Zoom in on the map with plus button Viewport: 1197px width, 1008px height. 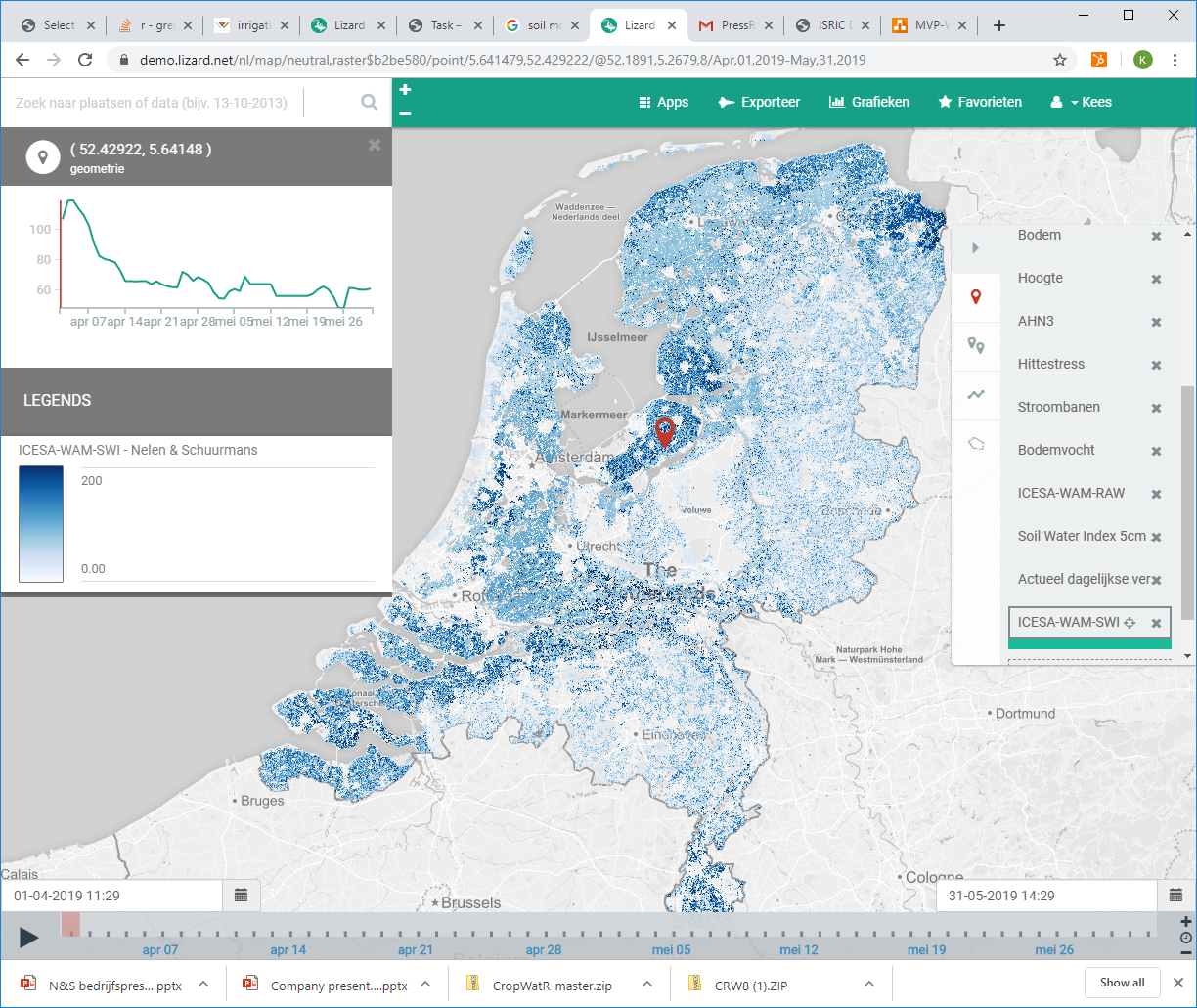click(x=404, y=88)
